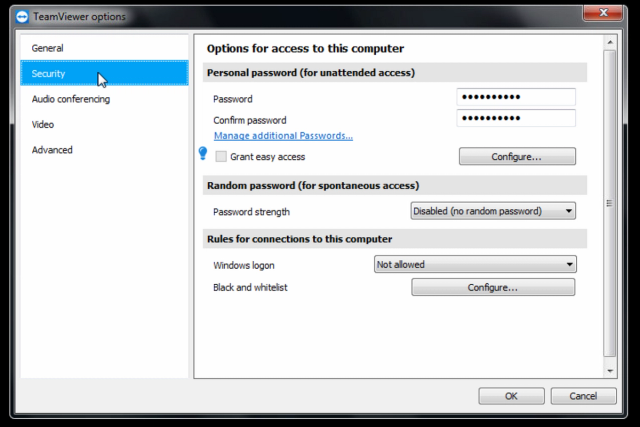640x427 pixels.
Task: Close the TeamViewer options window
Action: [603, 13]
